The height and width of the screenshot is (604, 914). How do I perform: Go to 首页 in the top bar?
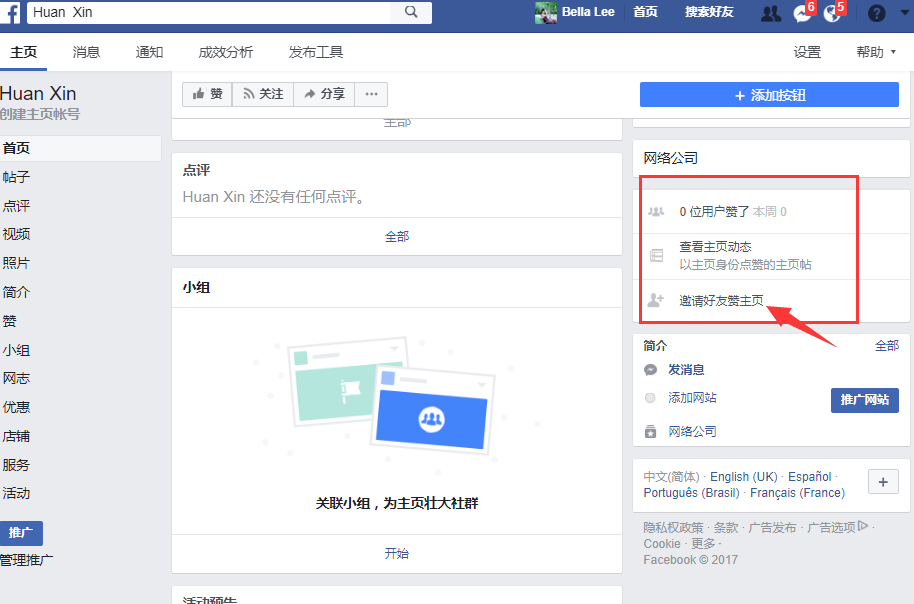pos(645,12)
